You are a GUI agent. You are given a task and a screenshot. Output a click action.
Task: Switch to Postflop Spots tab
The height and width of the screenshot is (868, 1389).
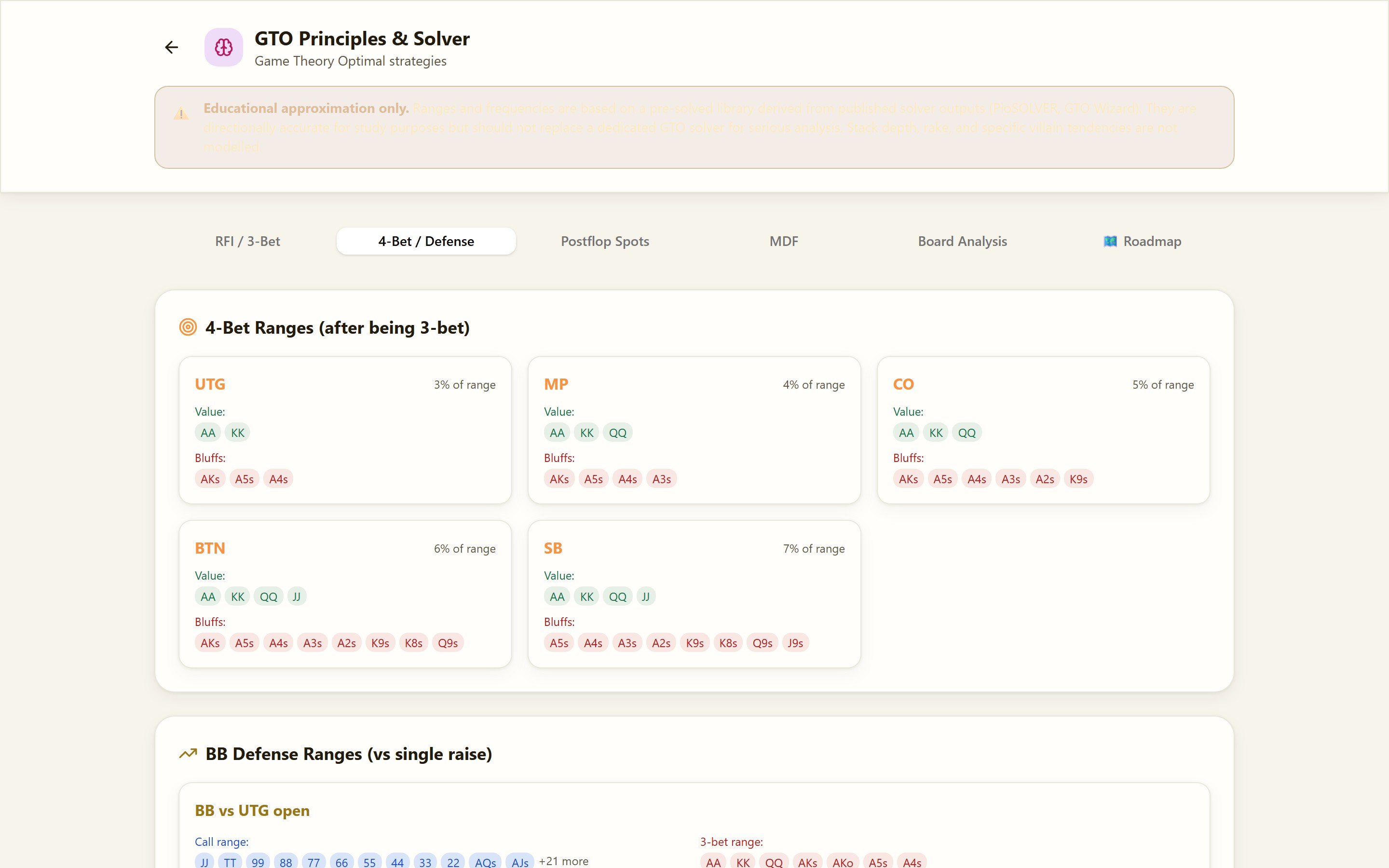pyautogui.click(x=605, y=241)
